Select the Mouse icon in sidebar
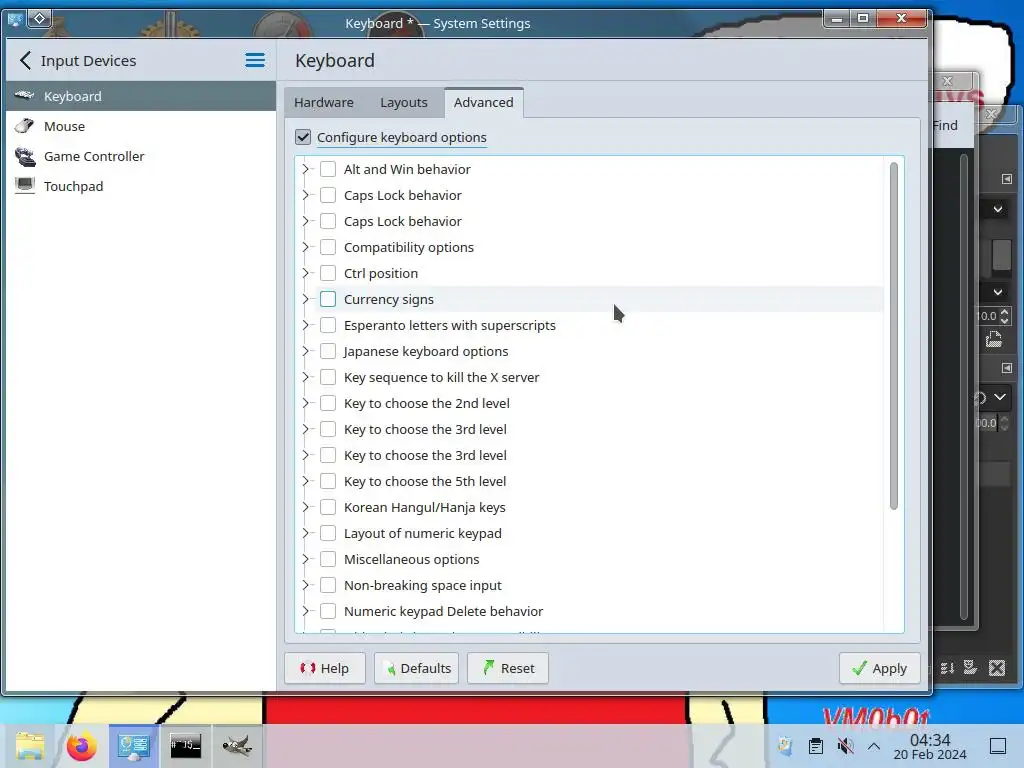 point(24,126)
